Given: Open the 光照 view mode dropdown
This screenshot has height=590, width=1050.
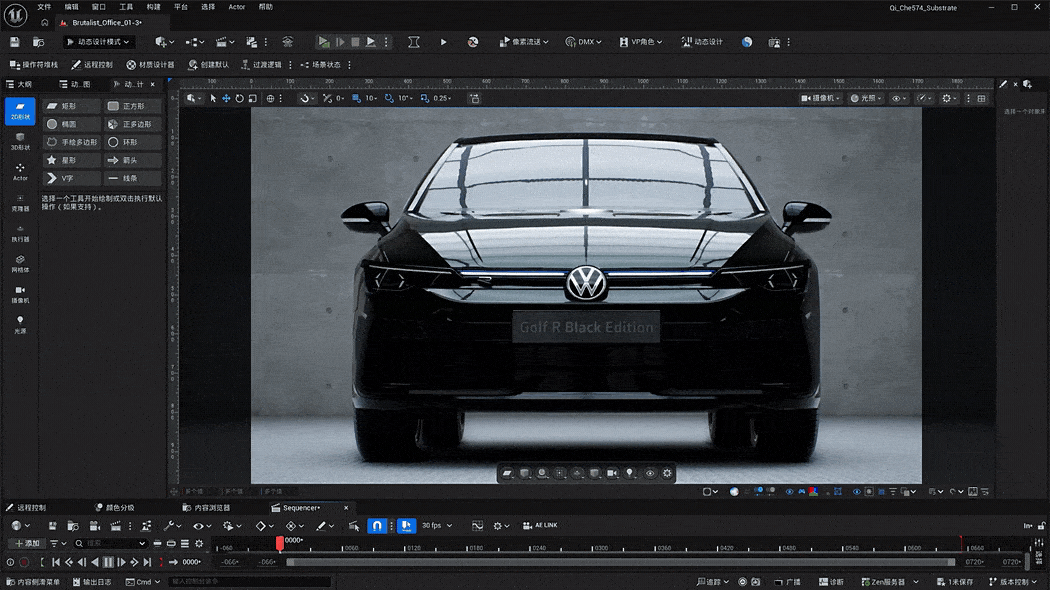Looking at the screenshot, I should point(866,98).
